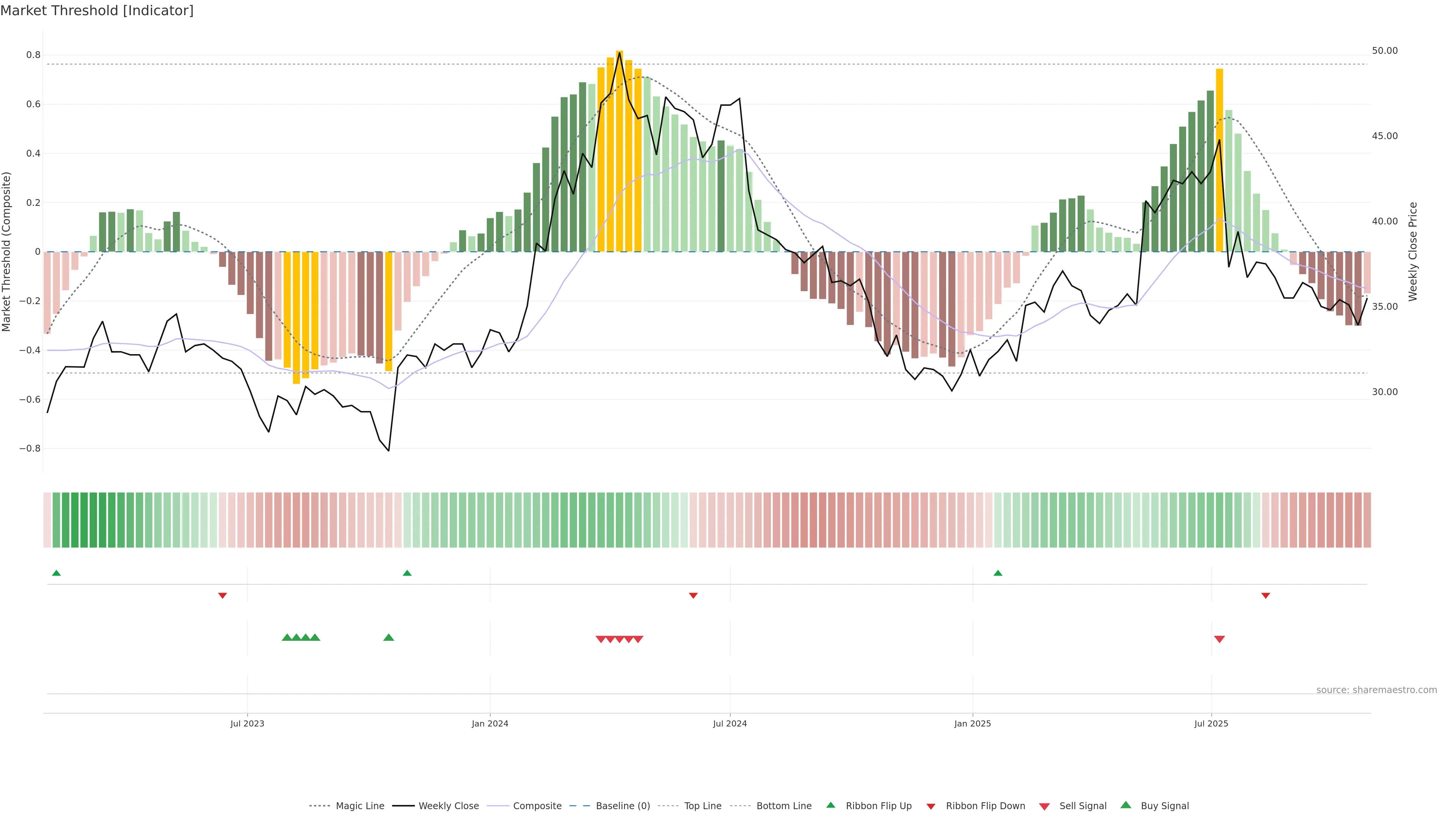Click the Buy Signal legend item
The height and width of the screenshot is (819, 1456).
coord(1164,806)
